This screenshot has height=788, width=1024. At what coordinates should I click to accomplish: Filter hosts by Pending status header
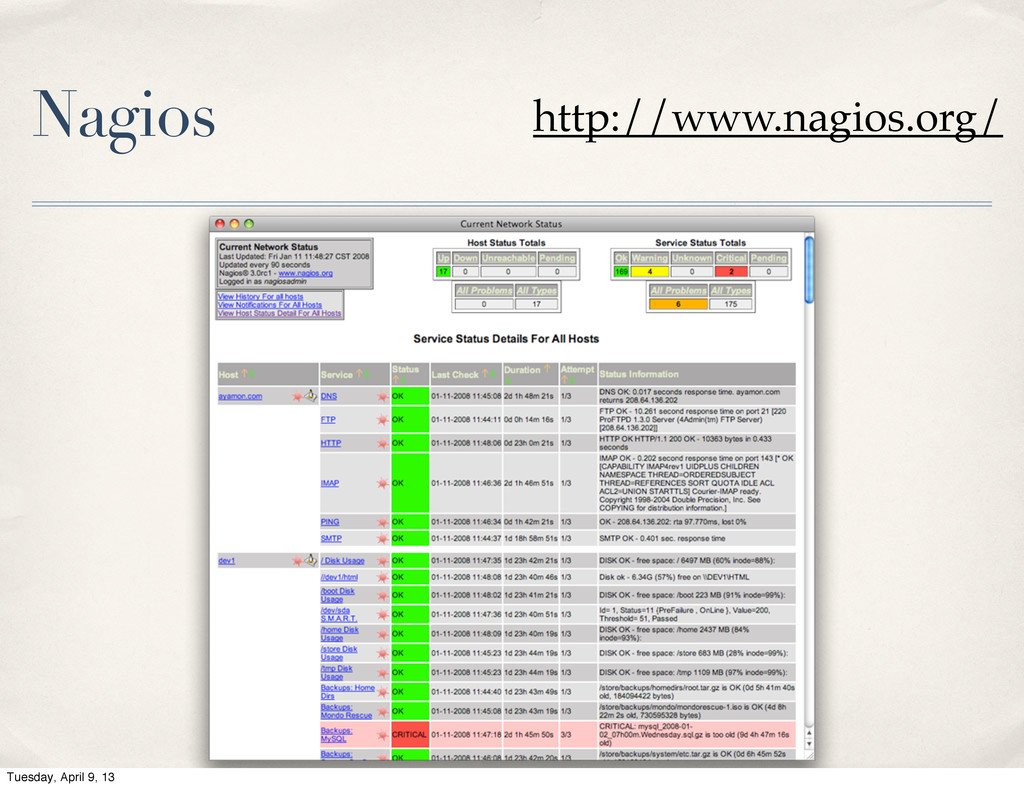pos(557,258)
